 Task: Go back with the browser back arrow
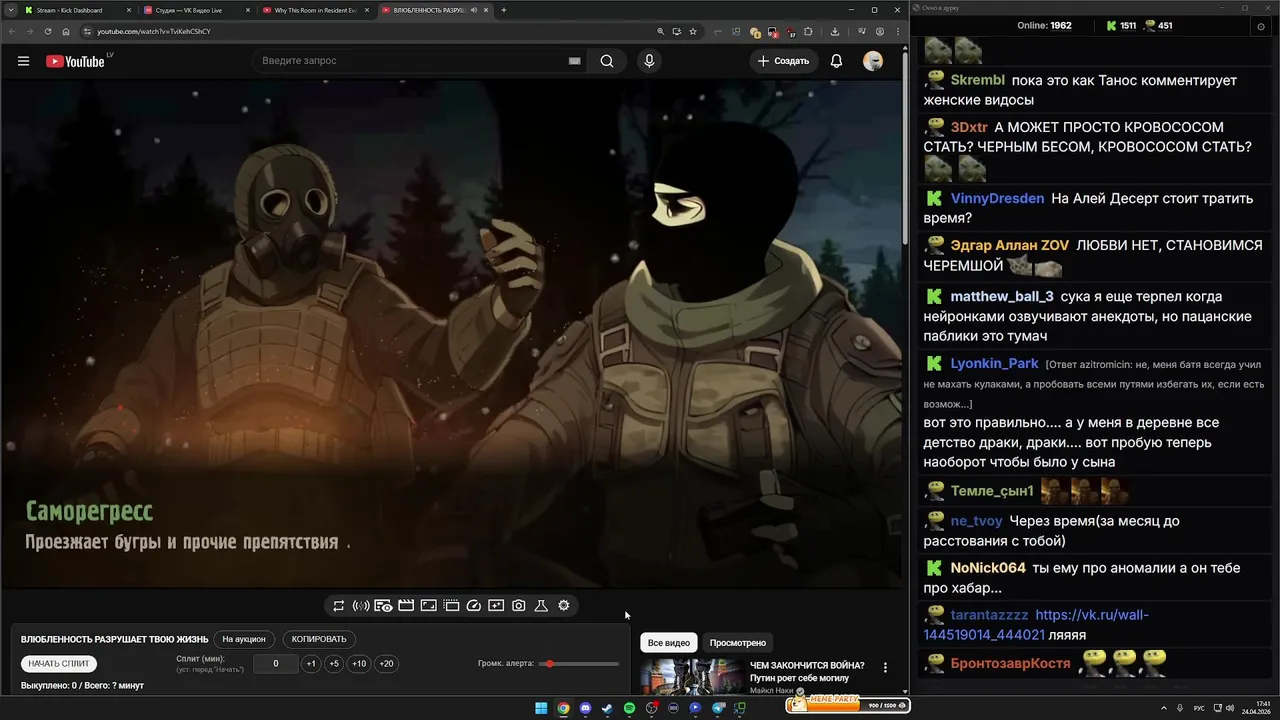point(11,31)
